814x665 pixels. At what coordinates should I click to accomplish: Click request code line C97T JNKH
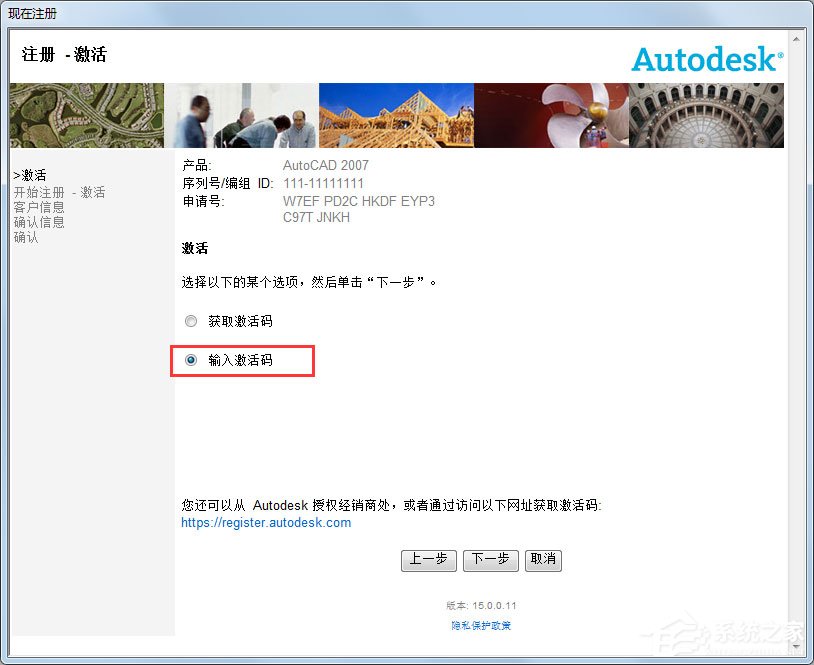tap(316, 217)
